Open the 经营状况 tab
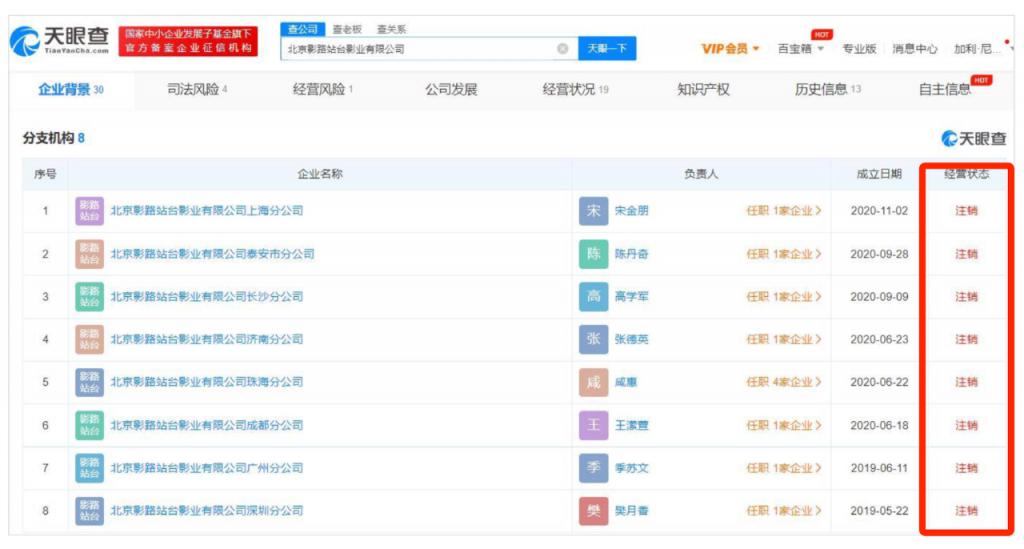Image resolution: width=1024 pixels, height=549 pixels. (x=575, y=90)
